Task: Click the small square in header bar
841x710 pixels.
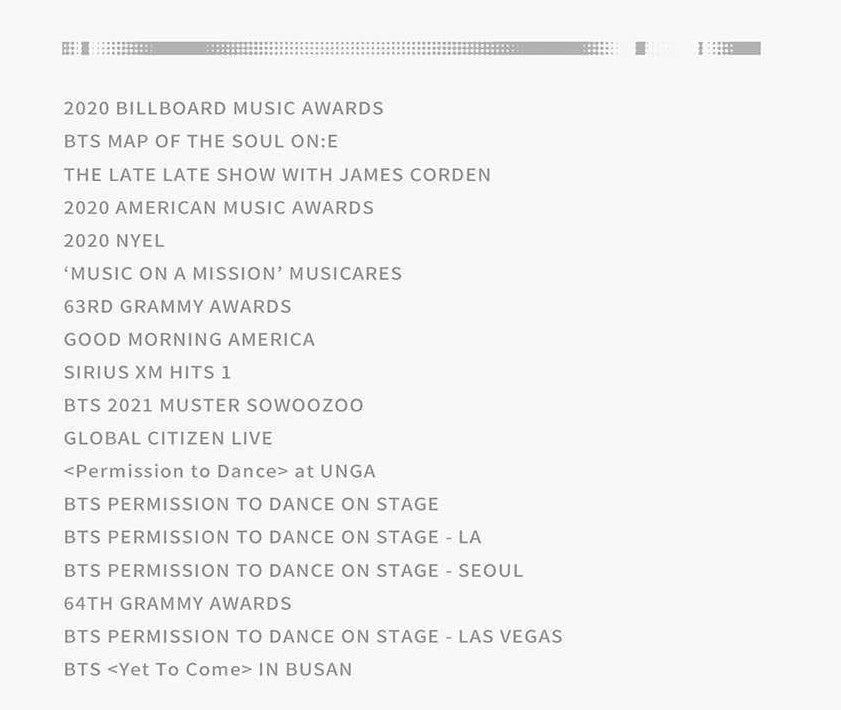Action: [x=640, y=48]
